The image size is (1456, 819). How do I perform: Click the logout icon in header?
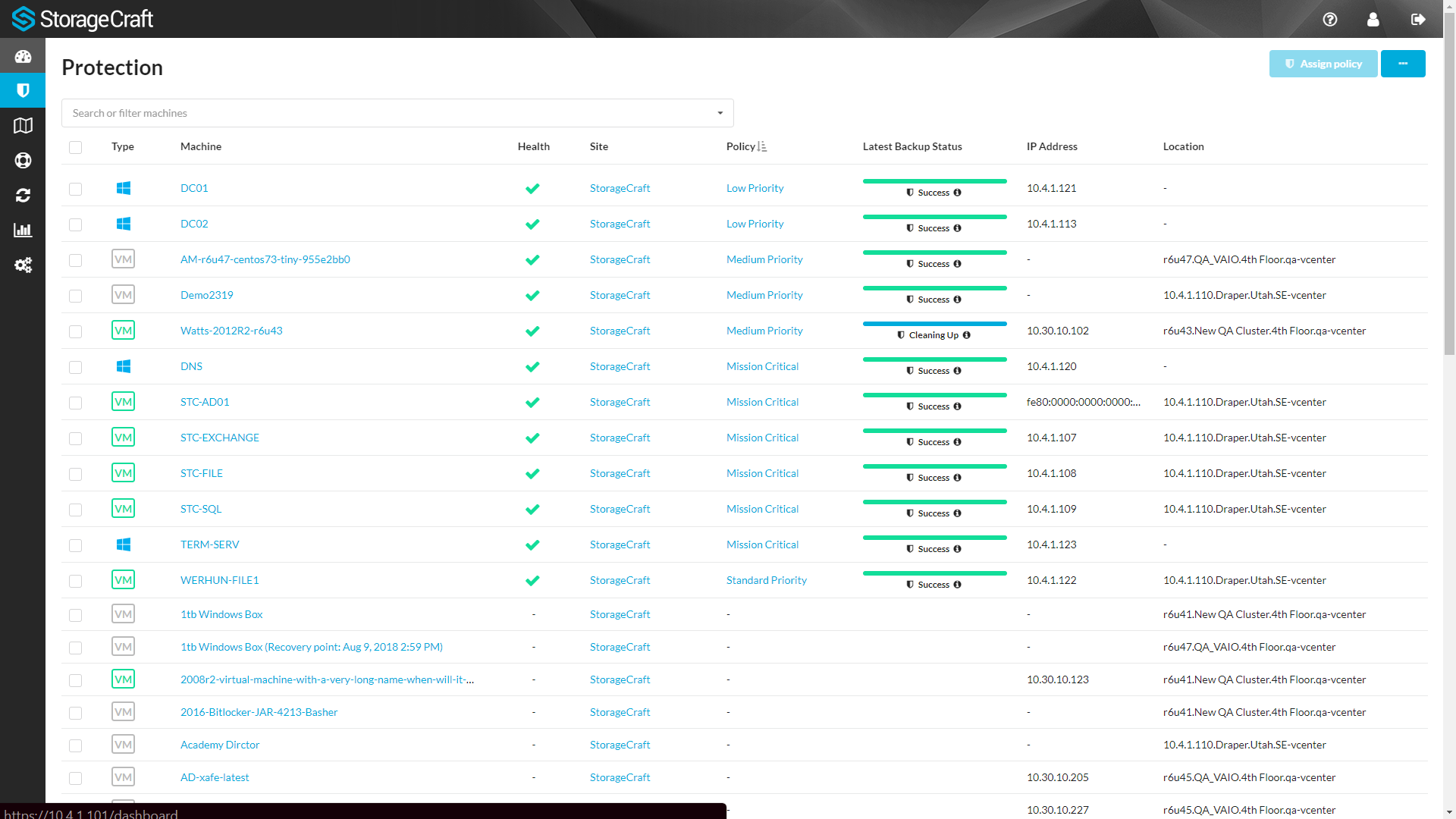[1417, 20]
